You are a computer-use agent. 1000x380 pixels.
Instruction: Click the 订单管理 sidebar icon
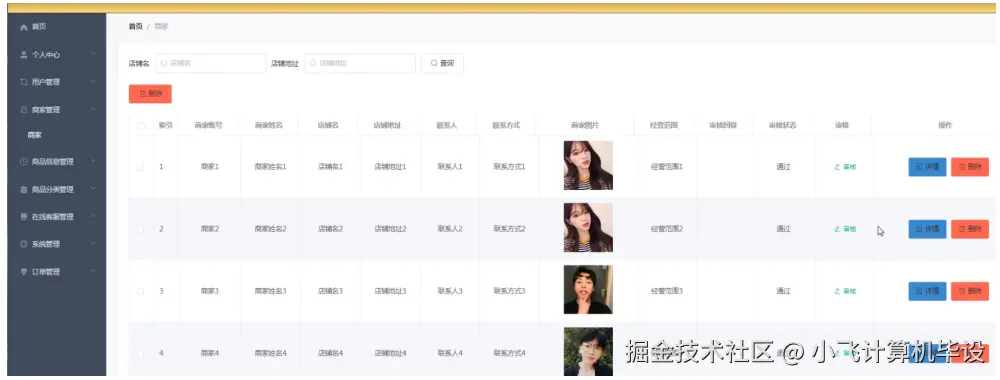pos(24,272)
